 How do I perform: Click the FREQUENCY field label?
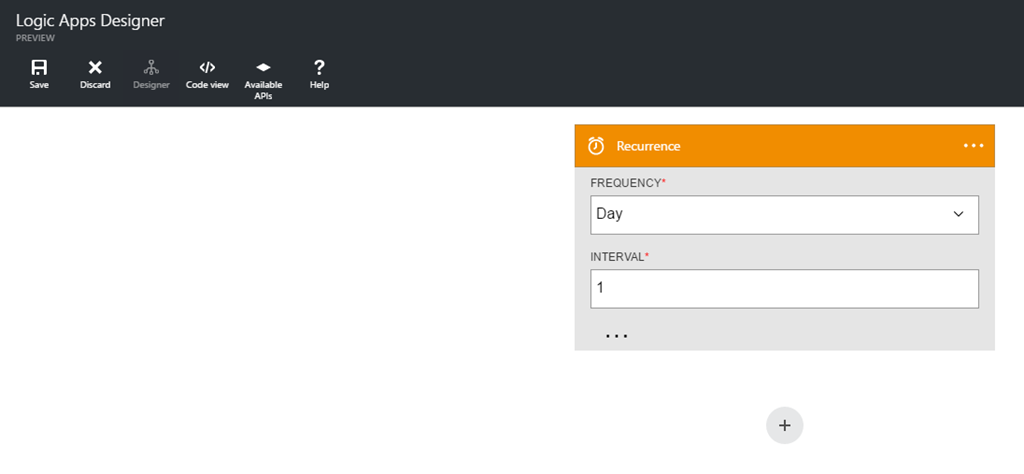(x=626, y=183)
